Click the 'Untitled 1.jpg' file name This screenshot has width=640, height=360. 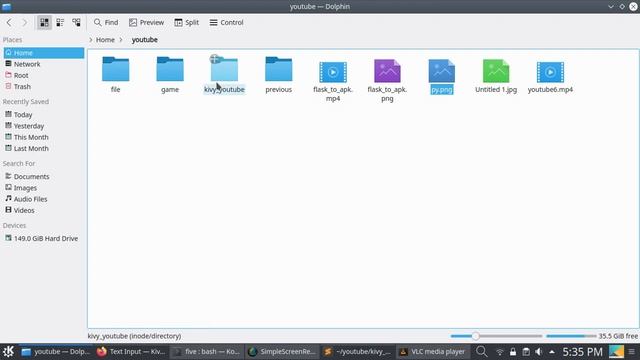click(x=496, y=89)
